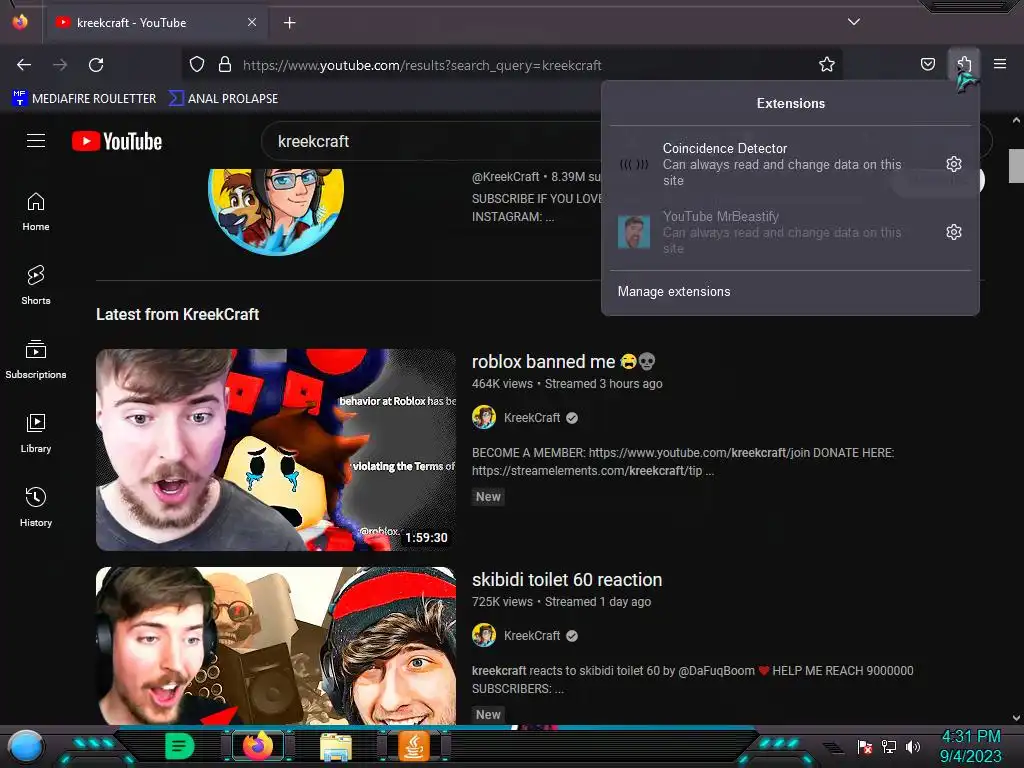Open the Start orb in taskbar
Image resolution: width=1024 pixels, height=768 pixels.
coord(26,747)
